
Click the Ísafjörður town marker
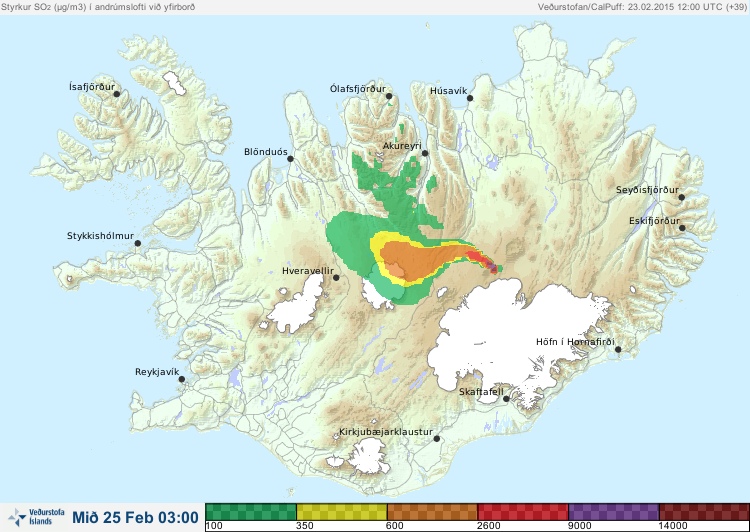pos(117,94)
